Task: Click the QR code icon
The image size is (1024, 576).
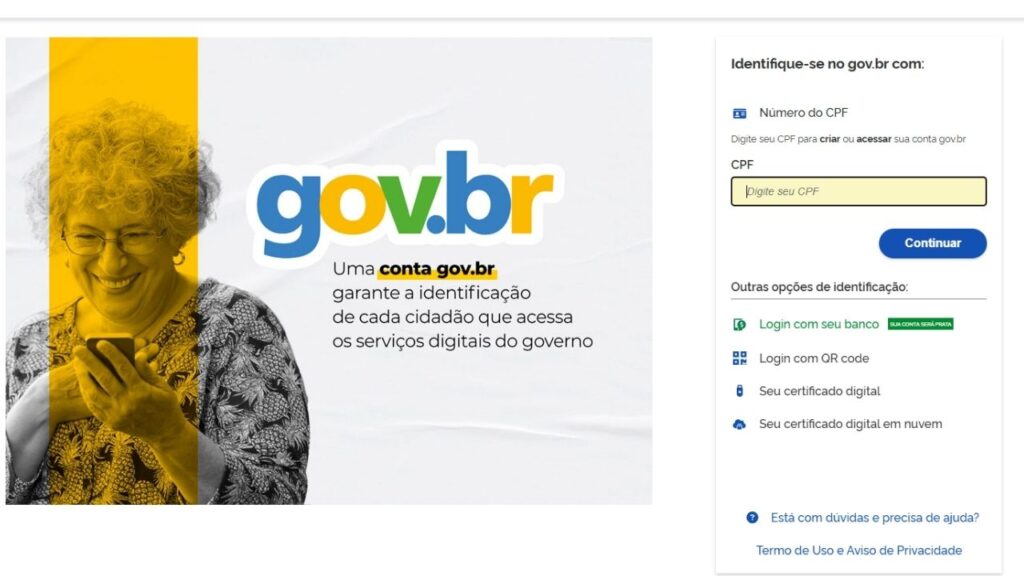Action: pyautogui.click(x=739, y=358)
